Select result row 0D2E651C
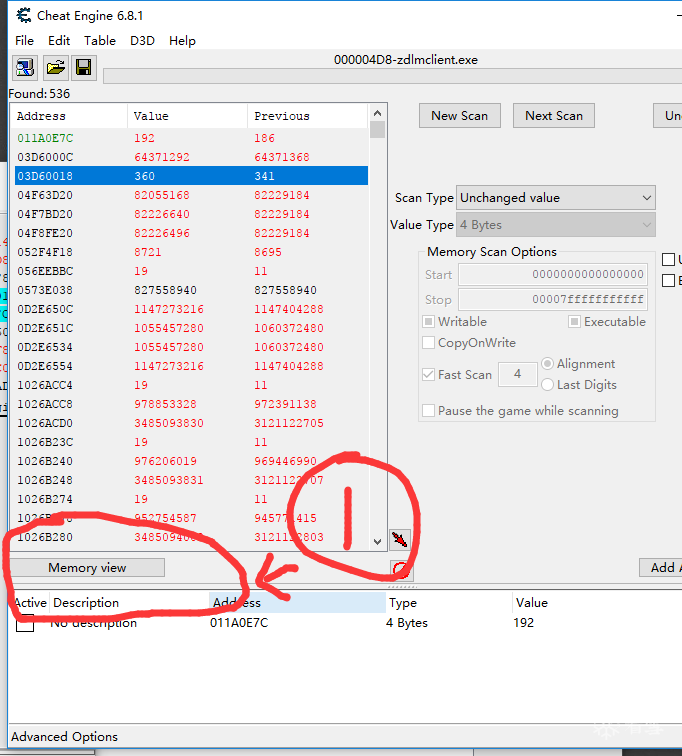Image resolution: width=682 pixels, height=756 pixels. pos(191,328)
